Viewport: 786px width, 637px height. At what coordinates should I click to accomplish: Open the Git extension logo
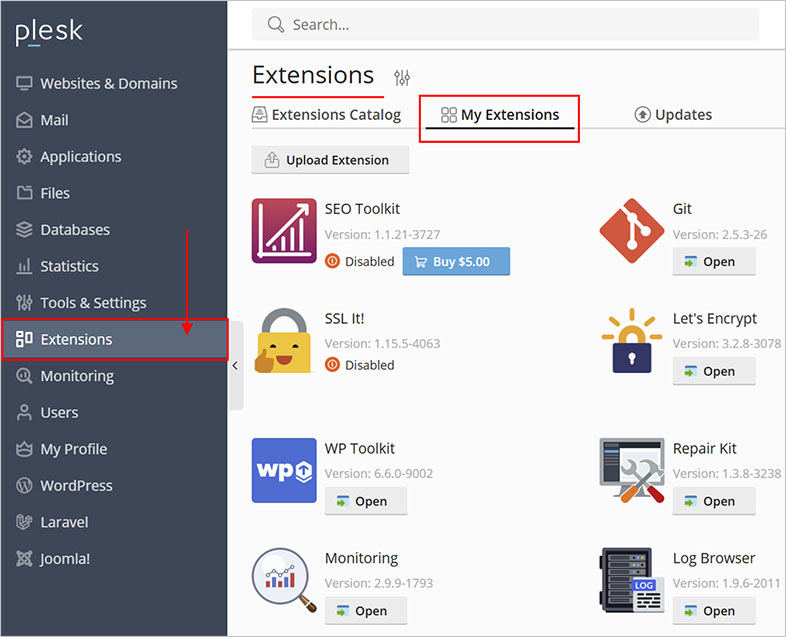point(632,231)
